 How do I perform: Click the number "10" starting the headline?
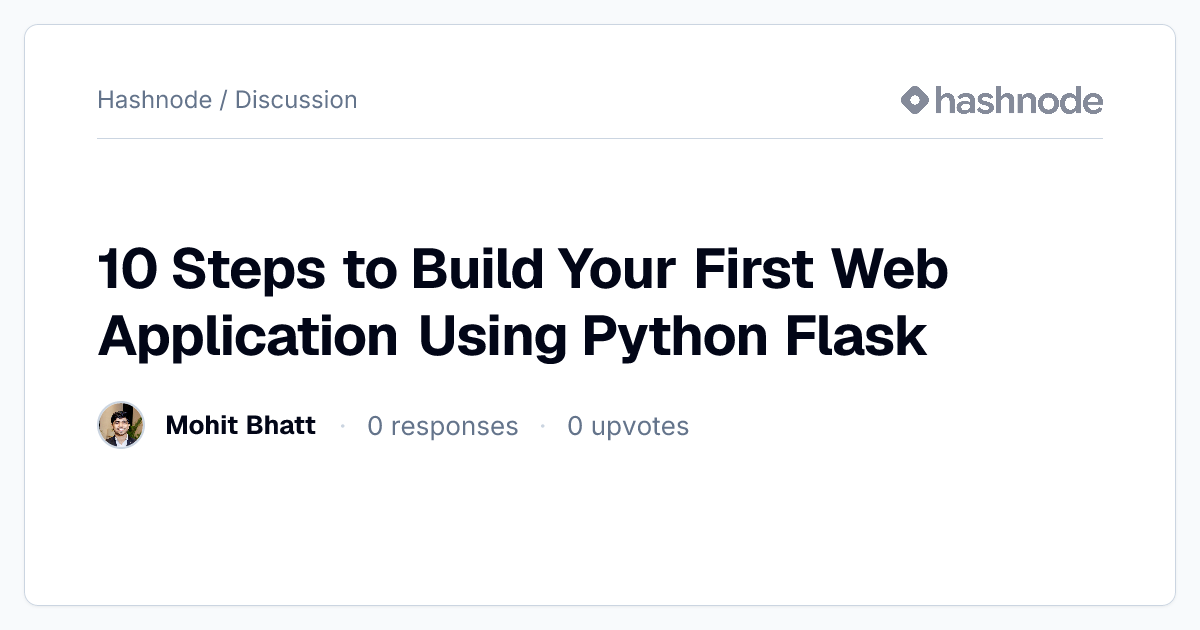coord(125,270)
